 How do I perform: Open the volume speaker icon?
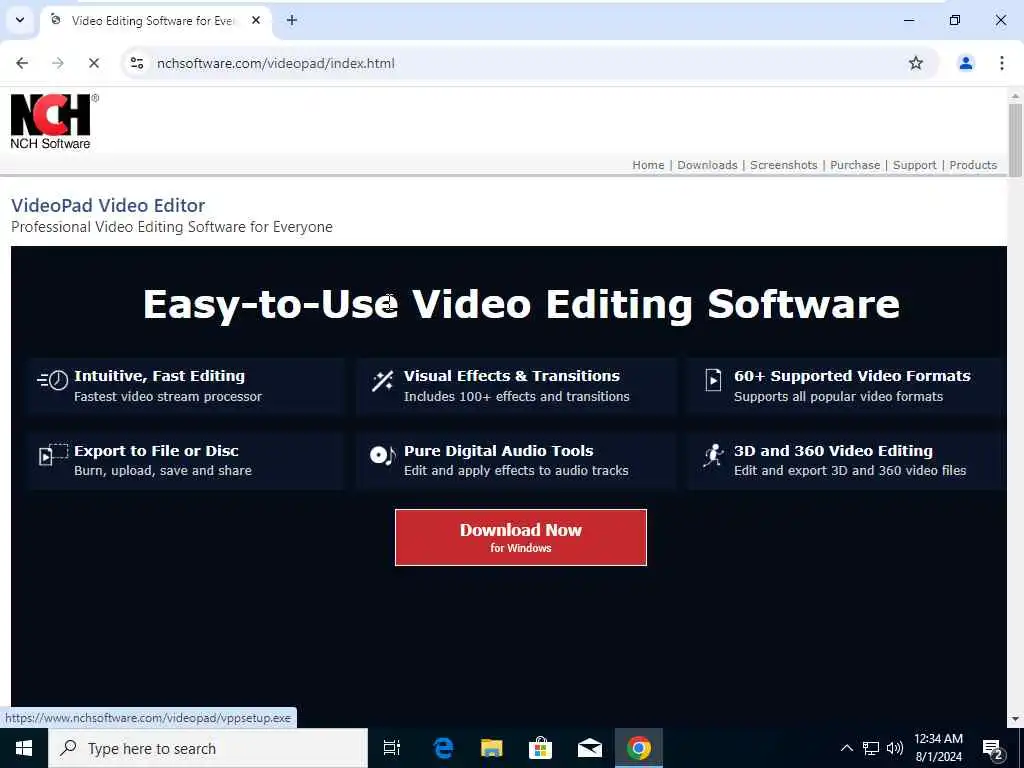click(x=895, y=748)
